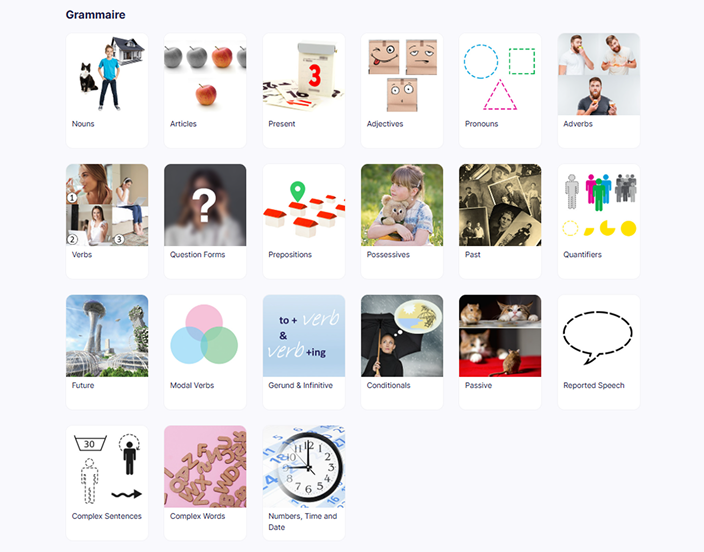Click the Adjectives cardboard faces image
The image size is (704, 552).
[x=402, y=74]
